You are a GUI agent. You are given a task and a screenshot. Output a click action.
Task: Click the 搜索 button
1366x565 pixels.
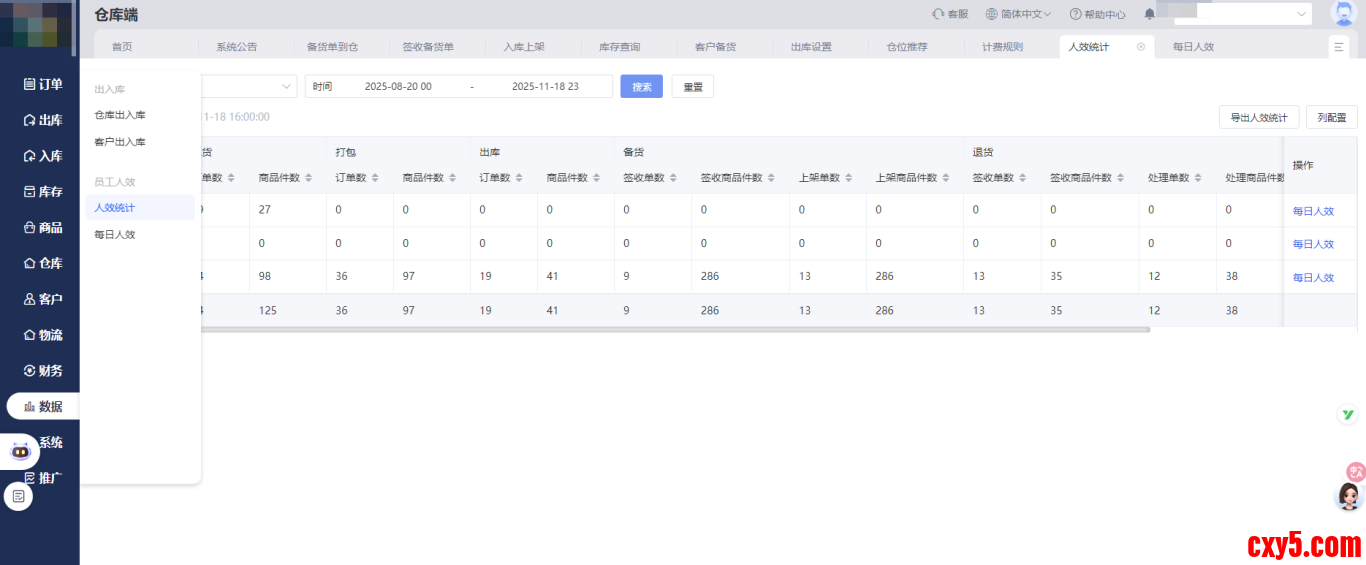point(641,87)
